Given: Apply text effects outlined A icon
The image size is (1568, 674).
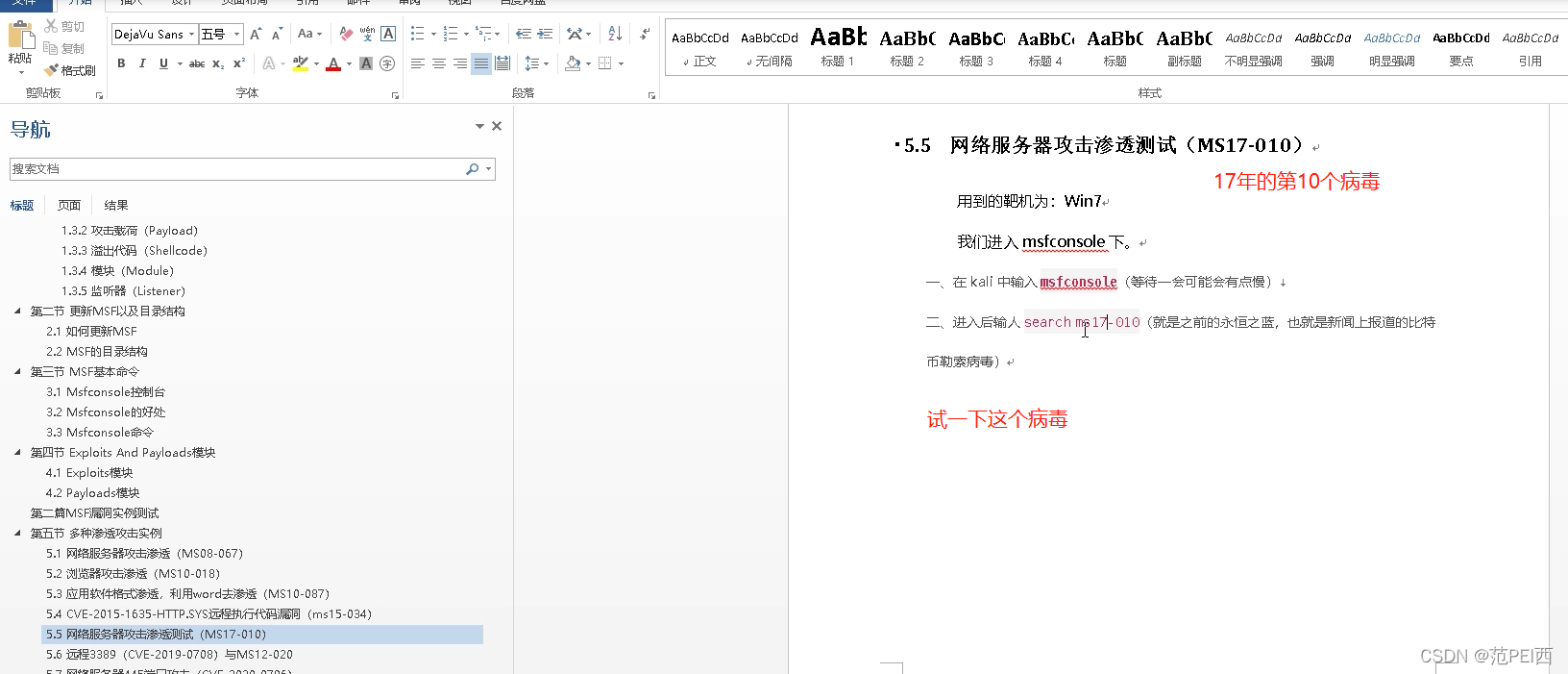Looking at the screenshot, I should [x=269, y=63].
